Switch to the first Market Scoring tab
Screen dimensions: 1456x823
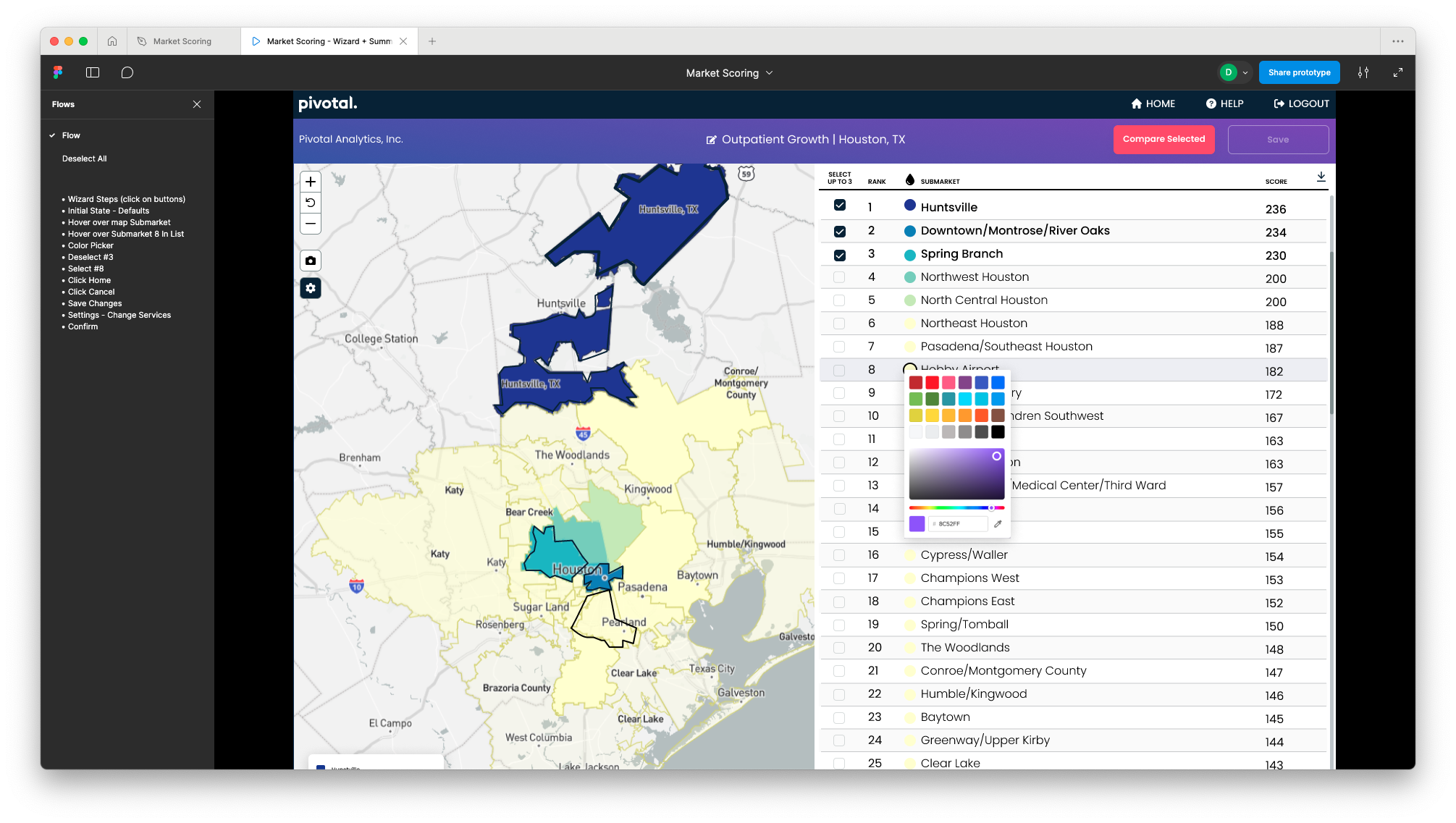(182, 41)
